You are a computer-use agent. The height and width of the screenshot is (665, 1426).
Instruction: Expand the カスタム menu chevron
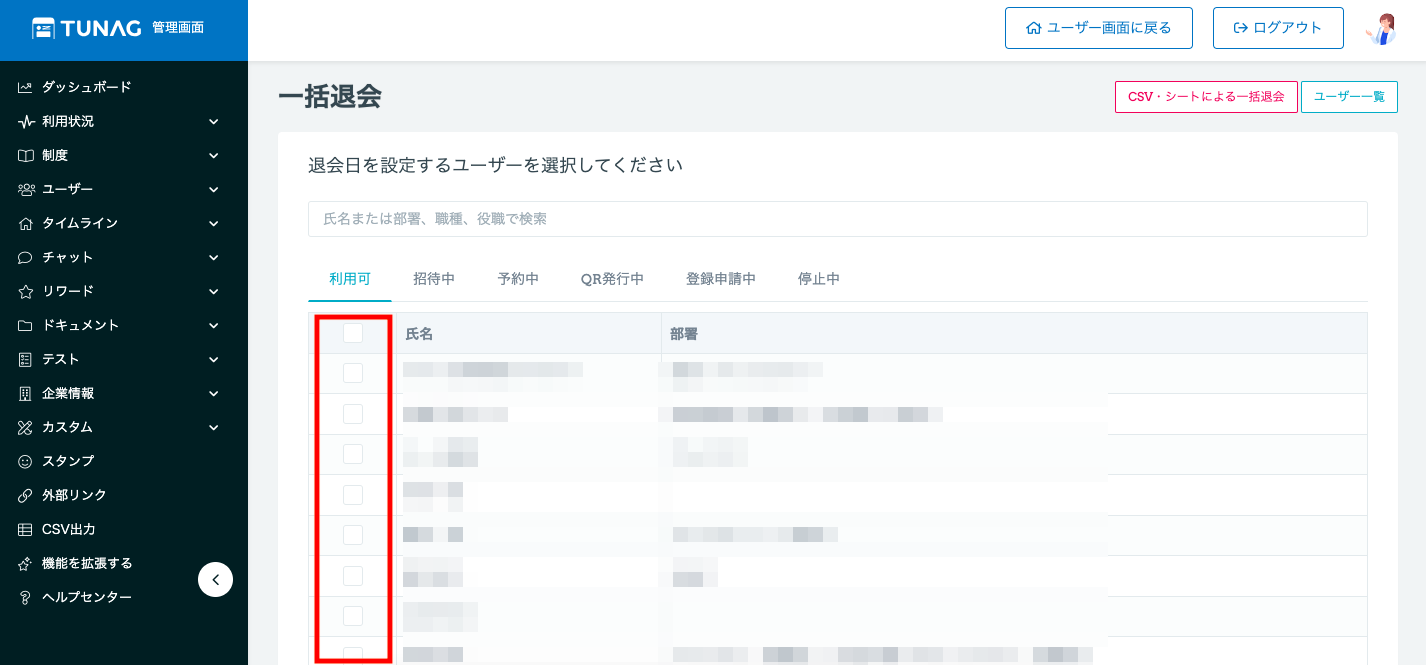[x=213, y=427]
